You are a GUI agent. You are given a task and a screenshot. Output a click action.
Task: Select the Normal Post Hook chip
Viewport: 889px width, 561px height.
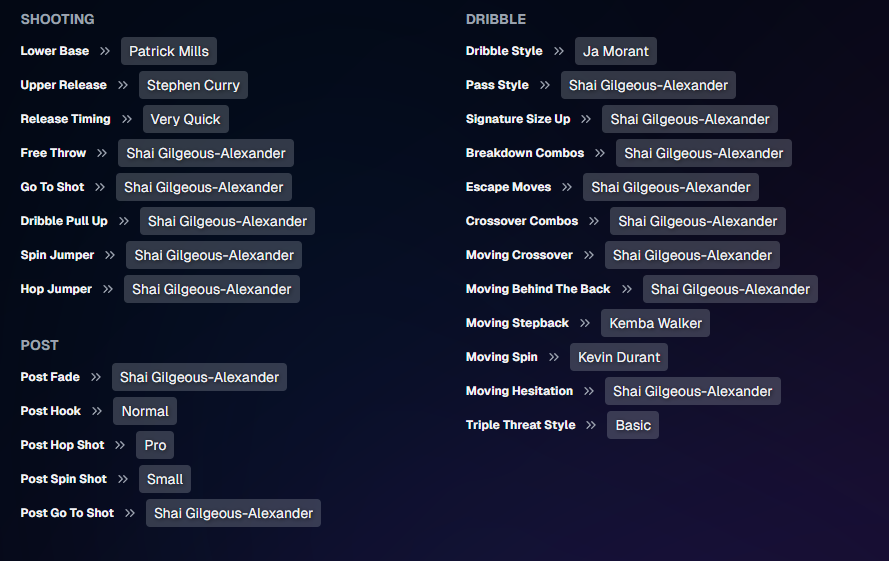click(145, 411)
